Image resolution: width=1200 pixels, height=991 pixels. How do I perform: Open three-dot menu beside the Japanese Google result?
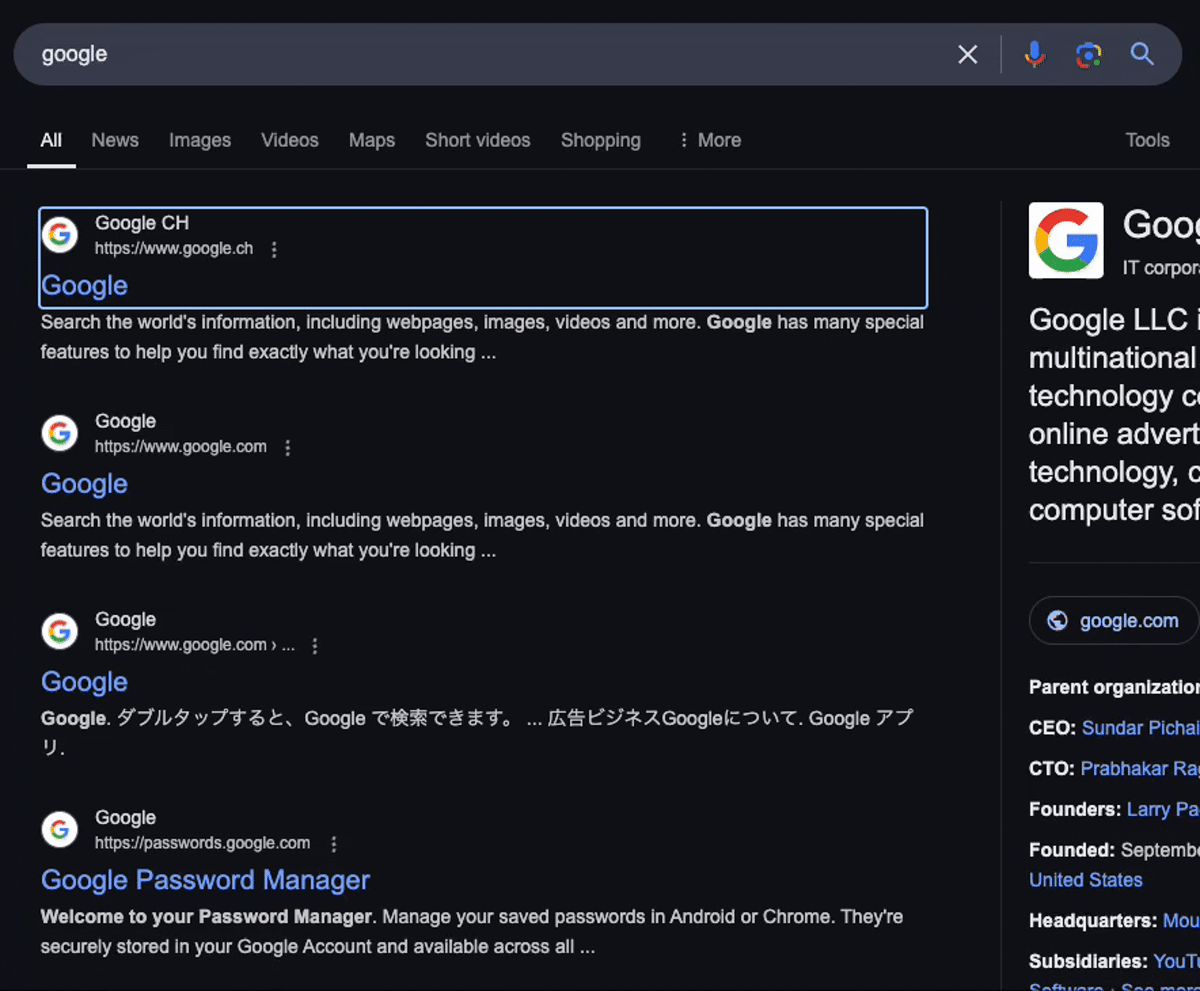point(315,646)
